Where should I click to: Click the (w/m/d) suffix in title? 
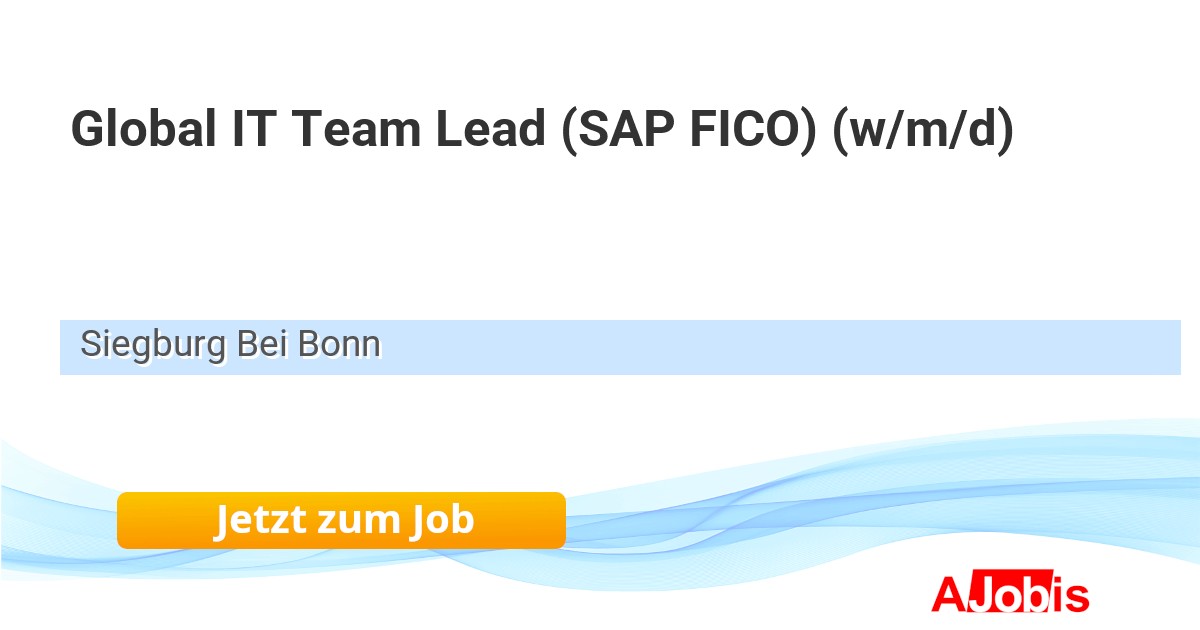coord(923,129)
